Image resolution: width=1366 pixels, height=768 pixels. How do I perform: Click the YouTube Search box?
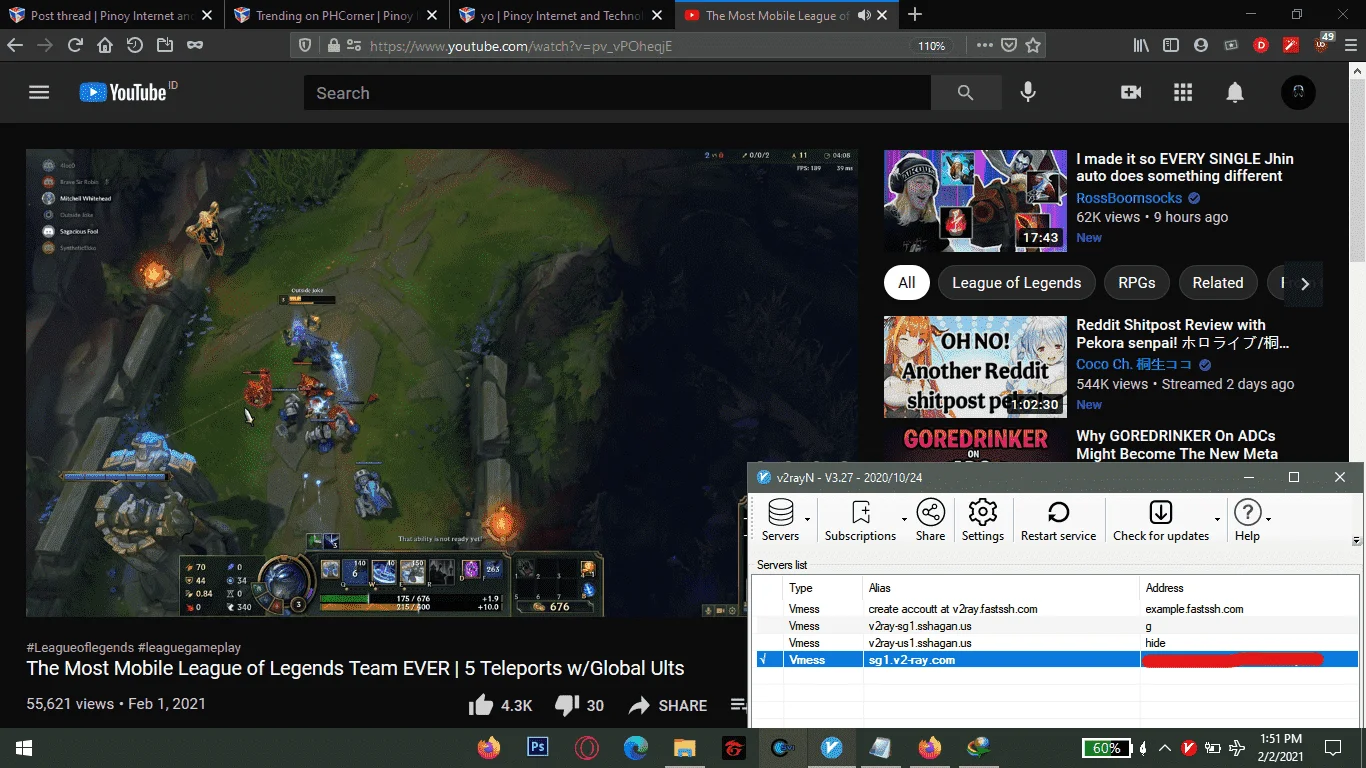[x=617, y=93]
